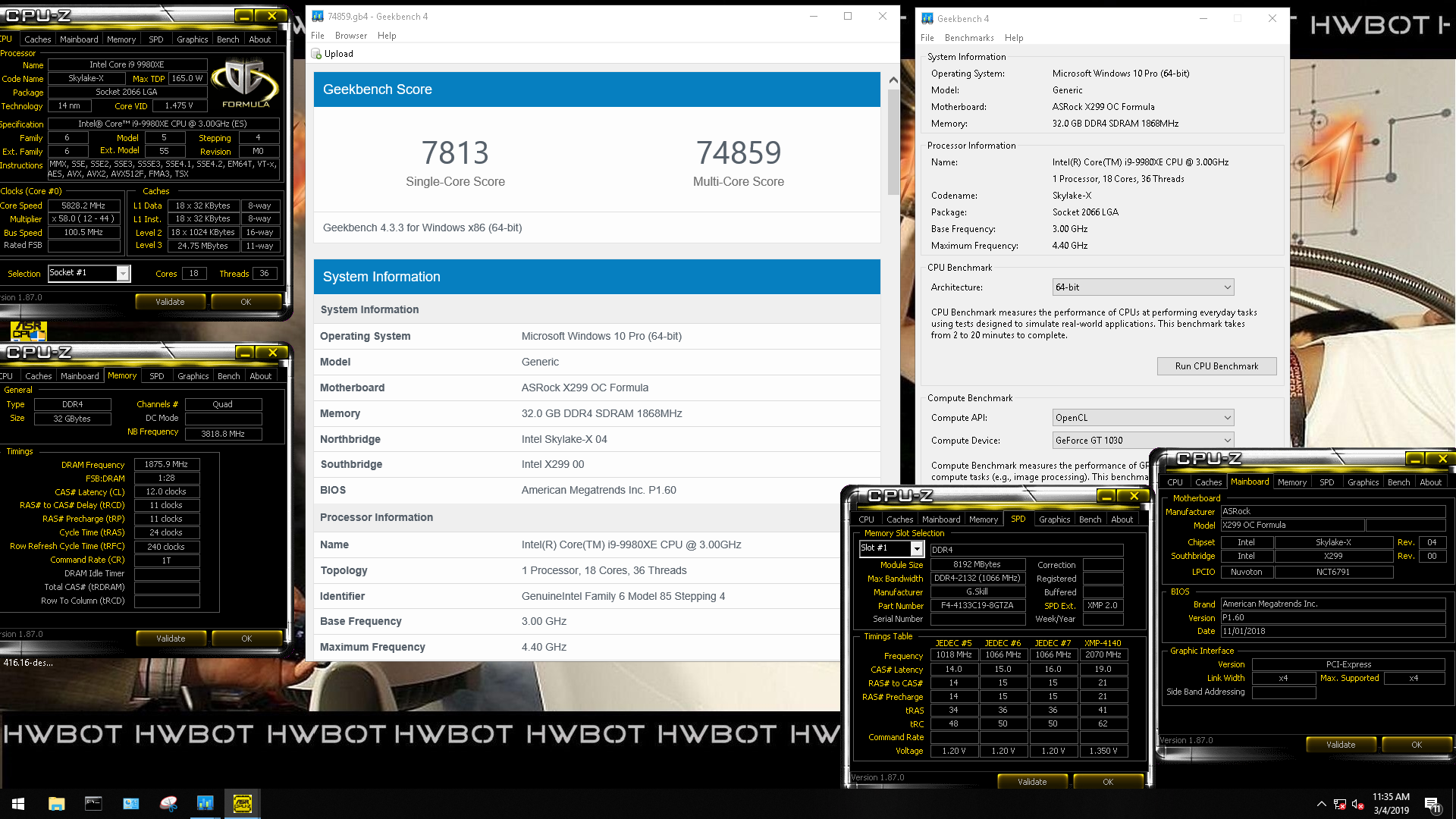Open the Compute Device GeForce GT 1030 dropdown
The image size is (1456, 819).
(1143, 441)
